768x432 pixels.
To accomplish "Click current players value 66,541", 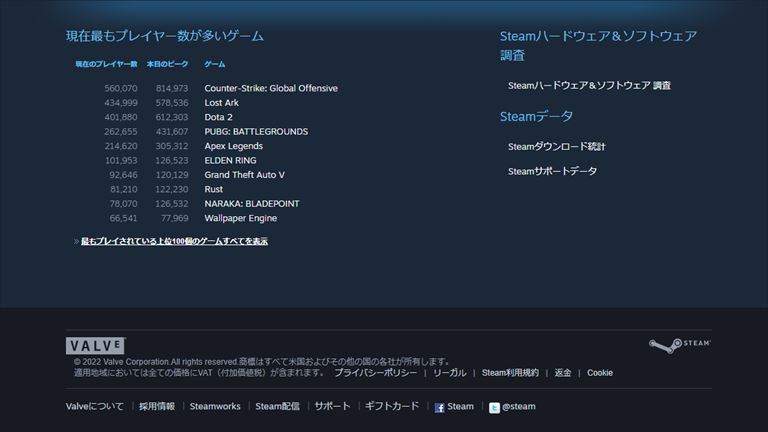I will pos(123,218).
